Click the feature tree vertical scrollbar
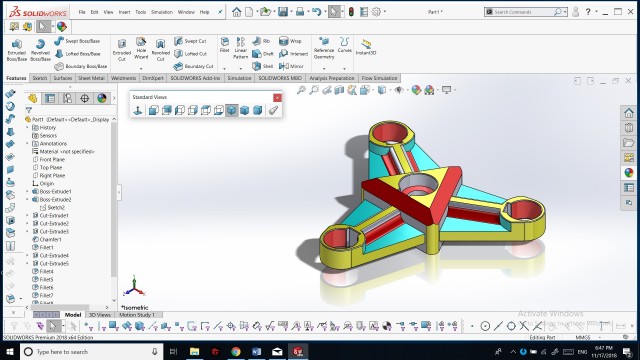 pyautogui.click(x=114, y=200)
